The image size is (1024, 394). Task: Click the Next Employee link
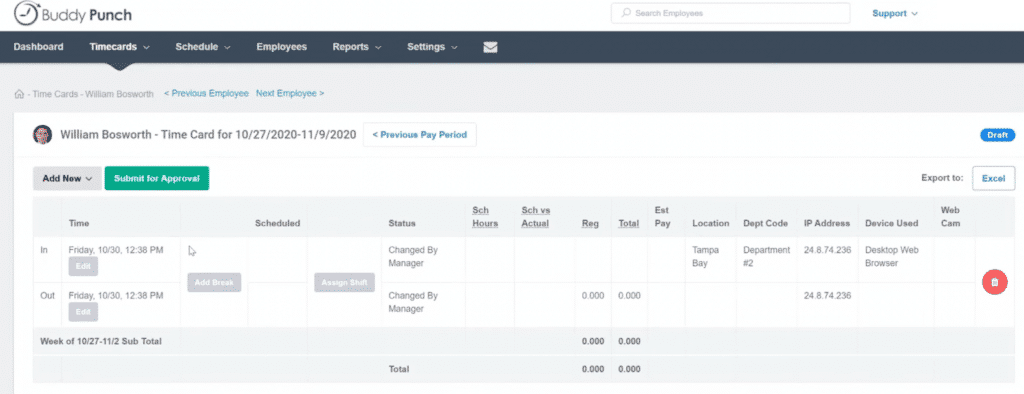click(x=290, y=93)
